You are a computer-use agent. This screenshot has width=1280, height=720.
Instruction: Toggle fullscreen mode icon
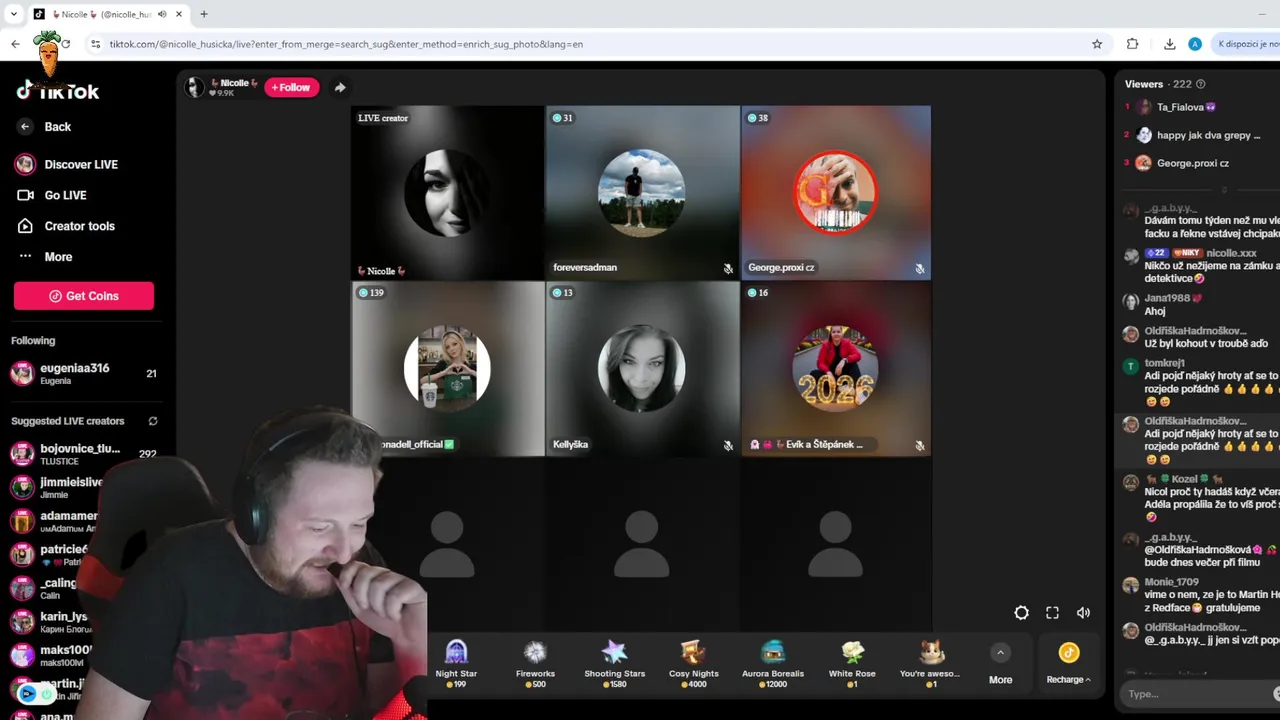click(x=1052, y=613)
